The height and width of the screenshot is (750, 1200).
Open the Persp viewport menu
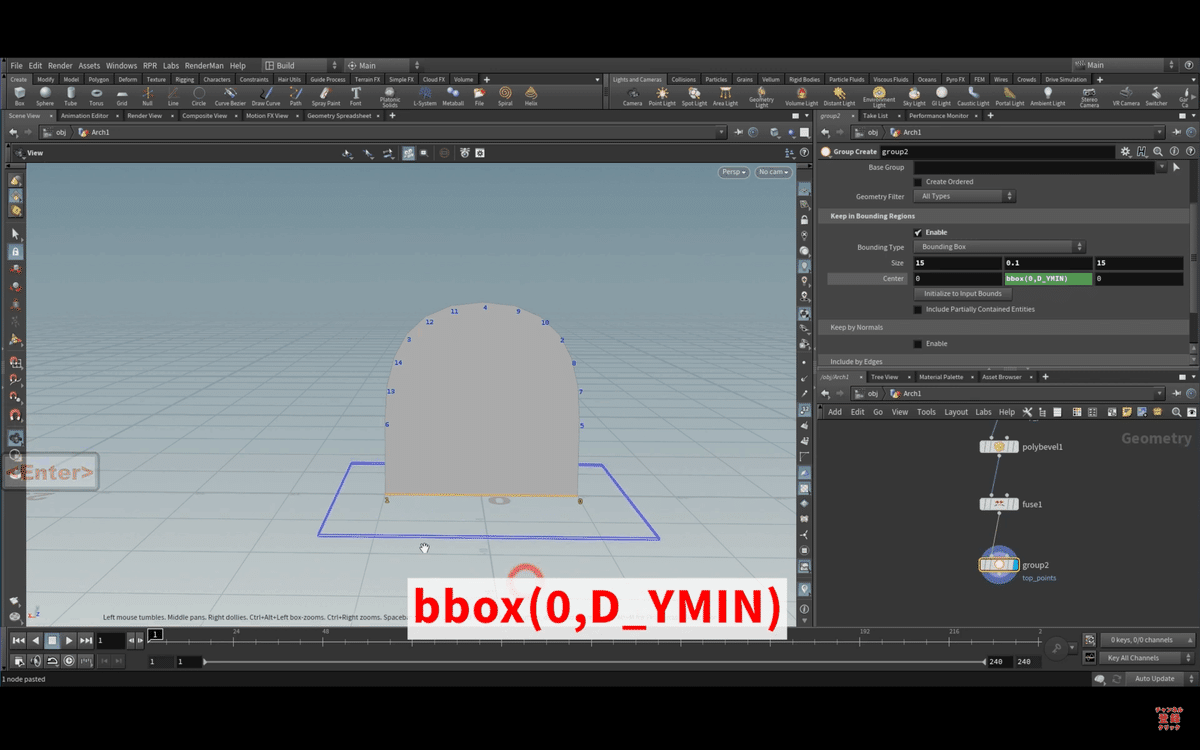tap(734, 172)
